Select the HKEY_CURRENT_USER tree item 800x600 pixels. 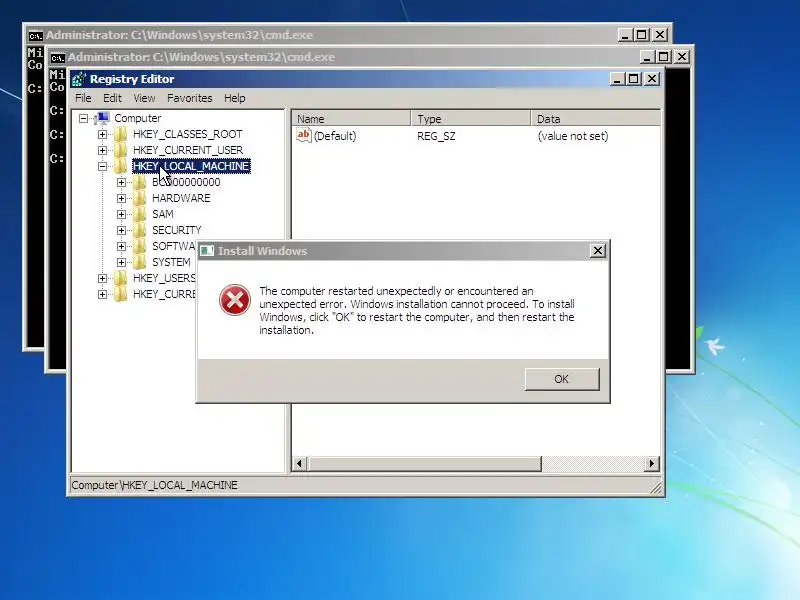pos(188,150)
